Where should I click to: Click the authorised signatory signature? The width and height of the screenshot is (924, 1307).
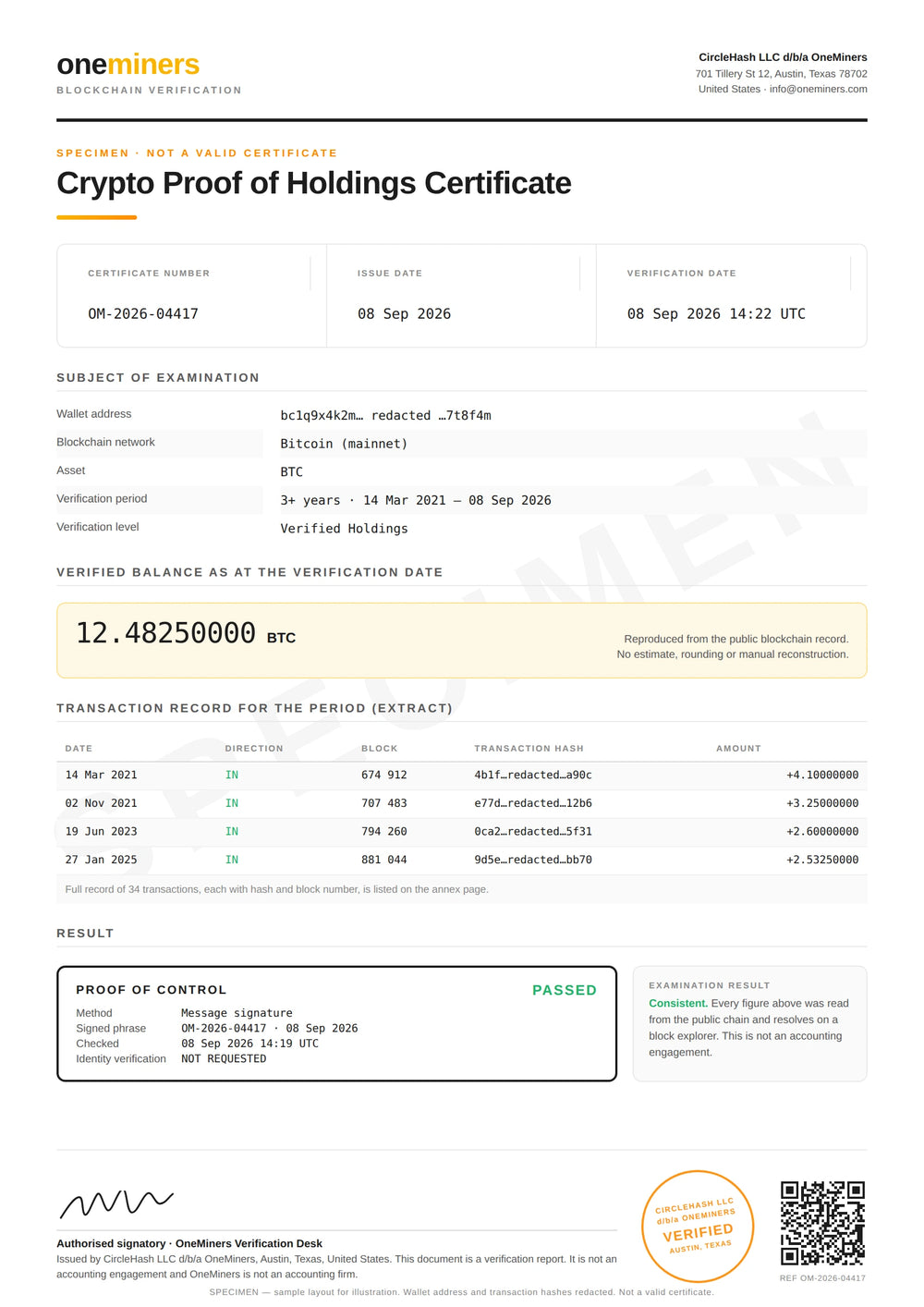point(116,1203)
